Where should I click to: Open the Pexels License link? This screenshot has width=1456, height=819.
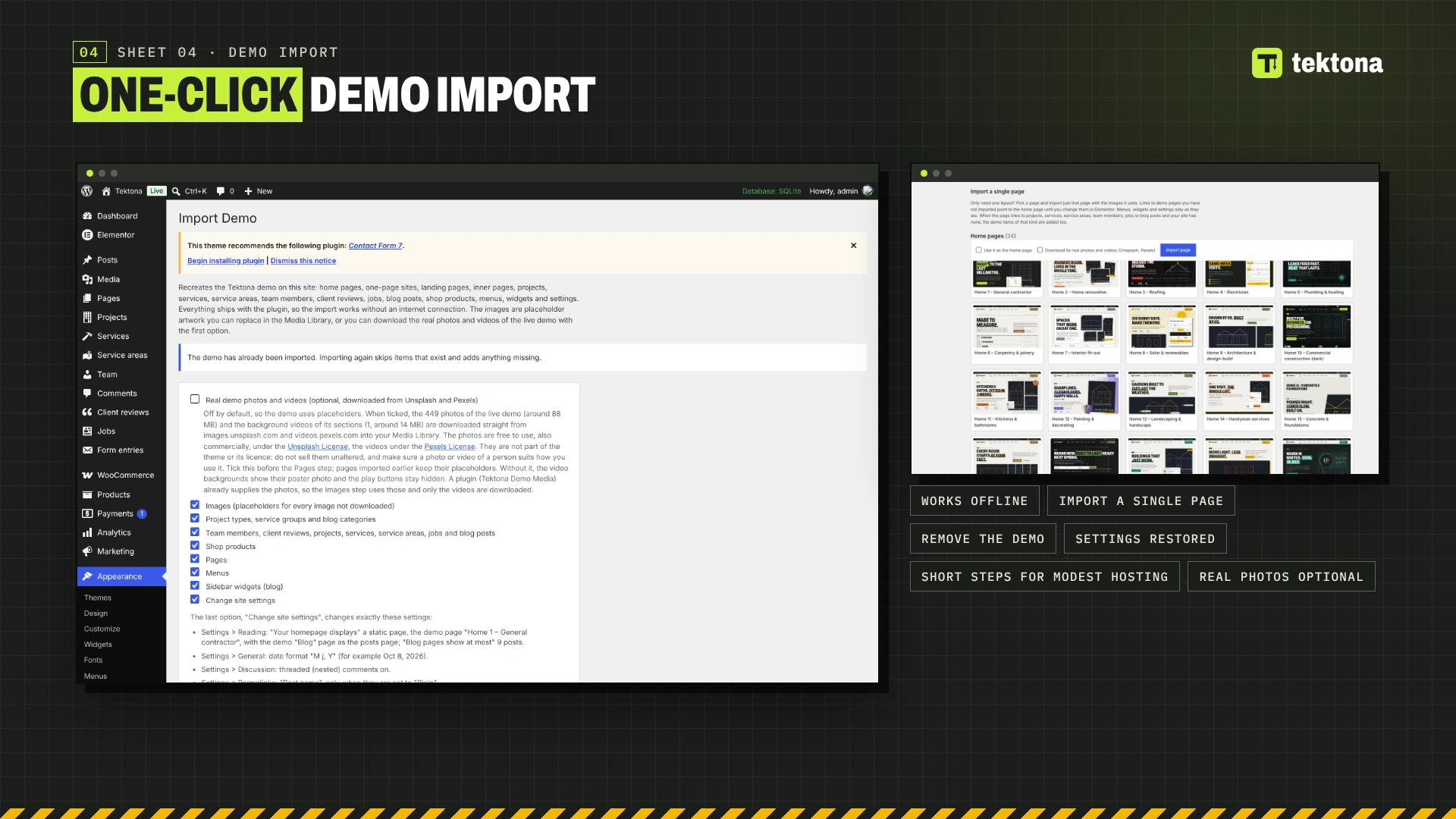[x=450, y=447]
